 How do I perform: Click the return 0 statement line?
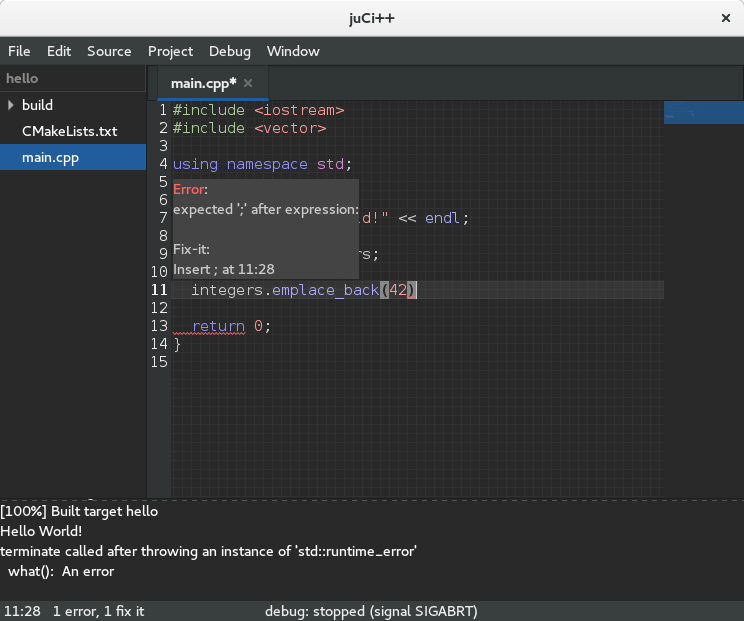230,326
